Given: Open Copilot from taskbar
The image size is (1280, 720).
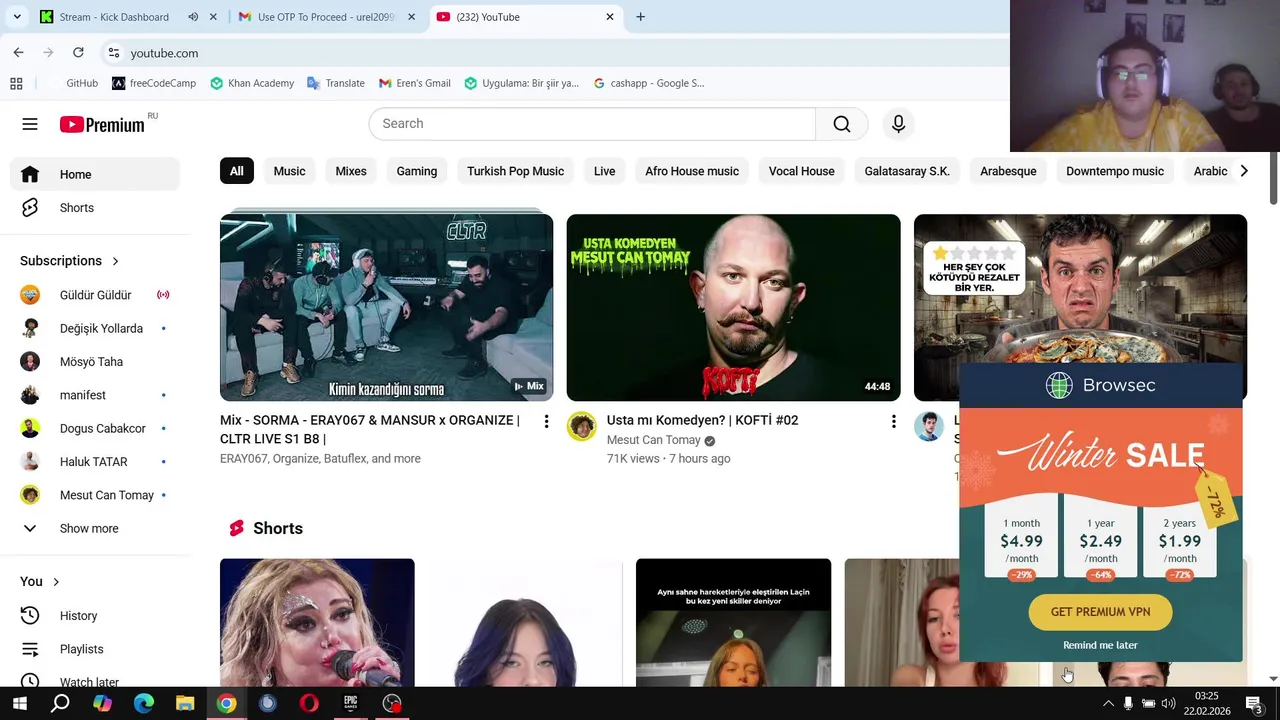Looking at the screenshot, I should point(102,703).
